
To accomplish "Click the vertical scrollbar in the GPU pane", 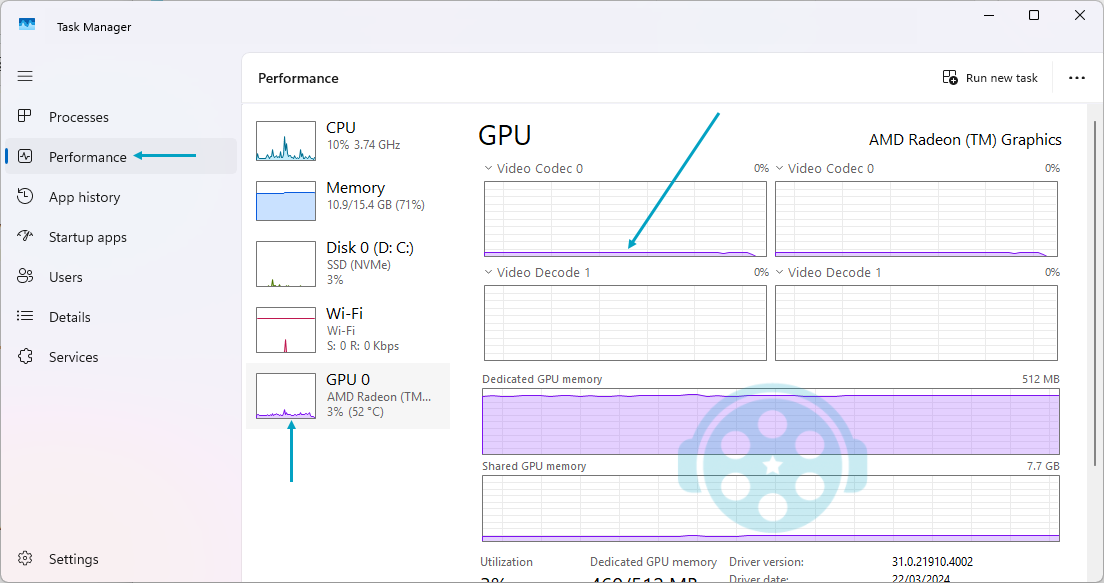I will pos(1095,293).
